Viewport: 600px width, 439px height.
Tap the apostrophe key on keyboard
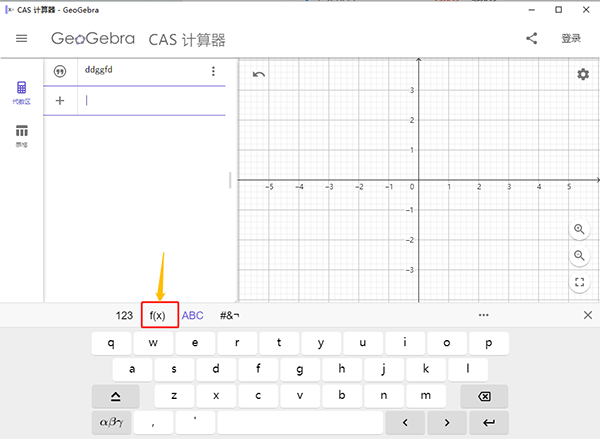coord(195,423)
